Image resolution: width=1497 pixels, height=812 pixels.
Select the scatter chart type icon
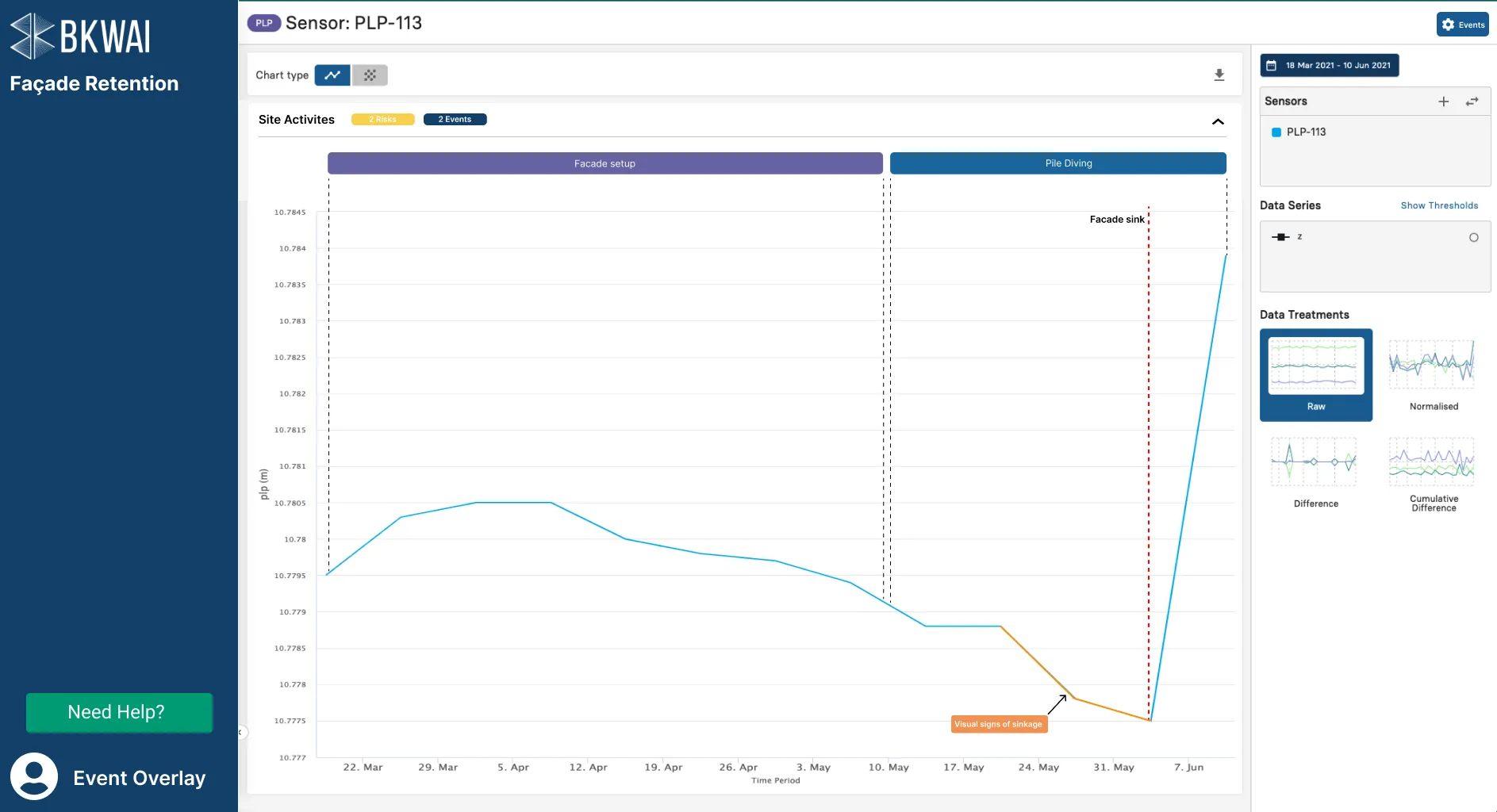370,75
